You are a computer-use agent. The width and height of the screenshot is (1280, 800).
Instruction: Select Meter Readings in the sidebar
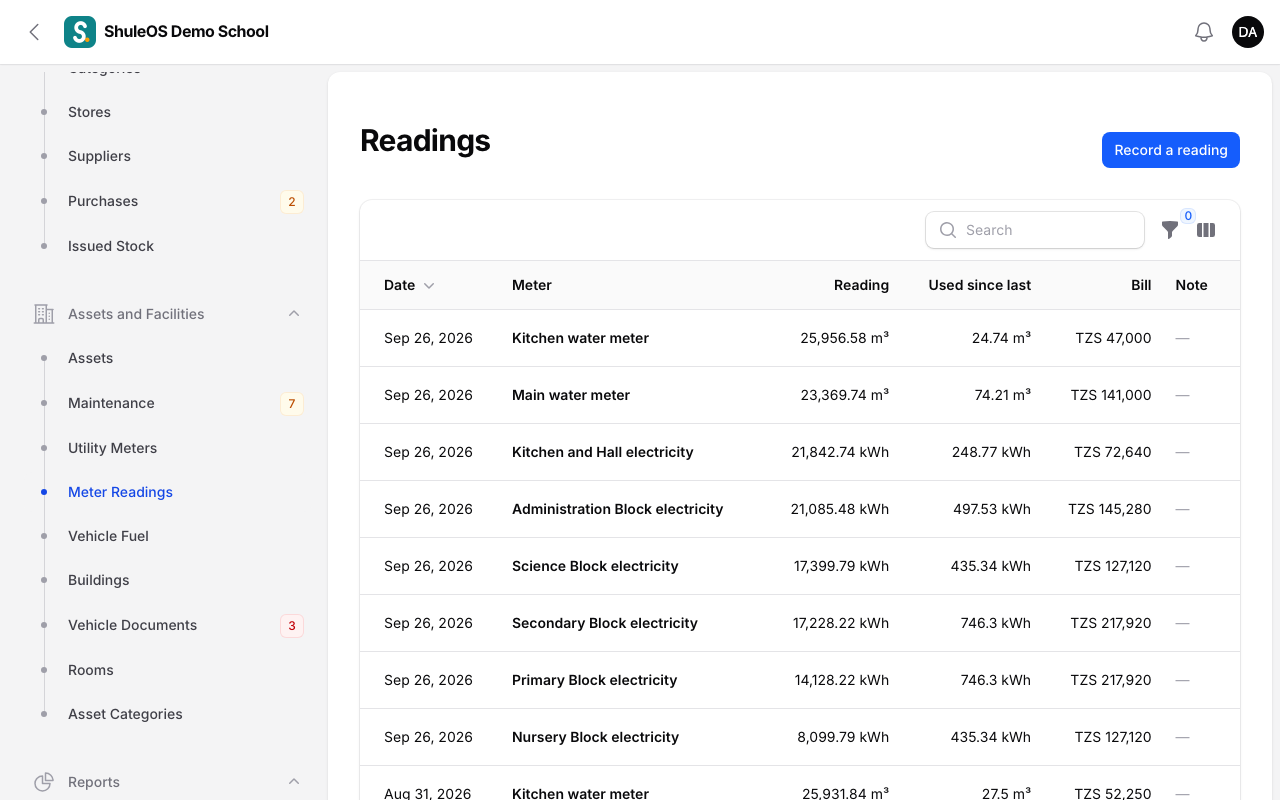(120, 492)
